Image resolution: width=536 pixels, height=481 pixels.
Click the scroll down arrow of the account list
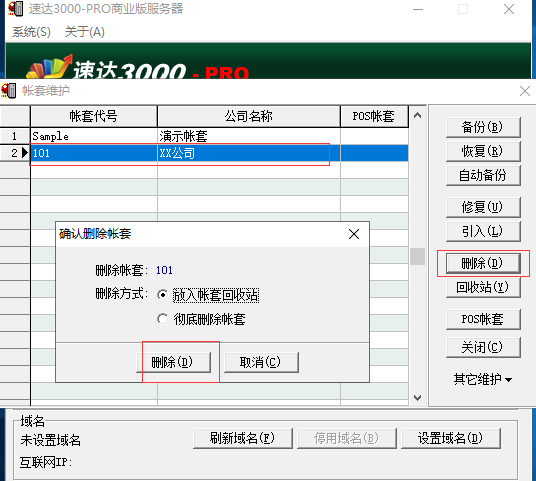(417, 398)
